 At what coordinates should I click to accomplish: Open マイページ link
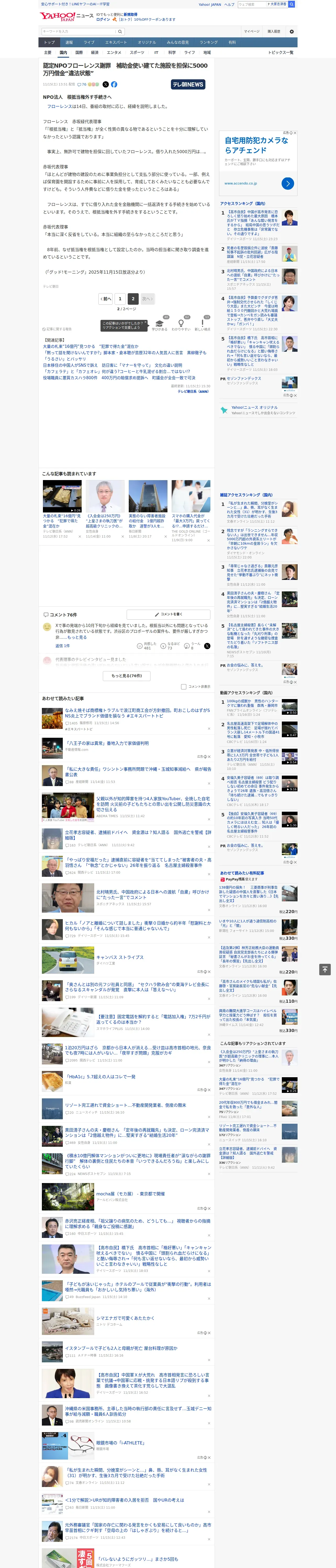[x=252, y=32]
